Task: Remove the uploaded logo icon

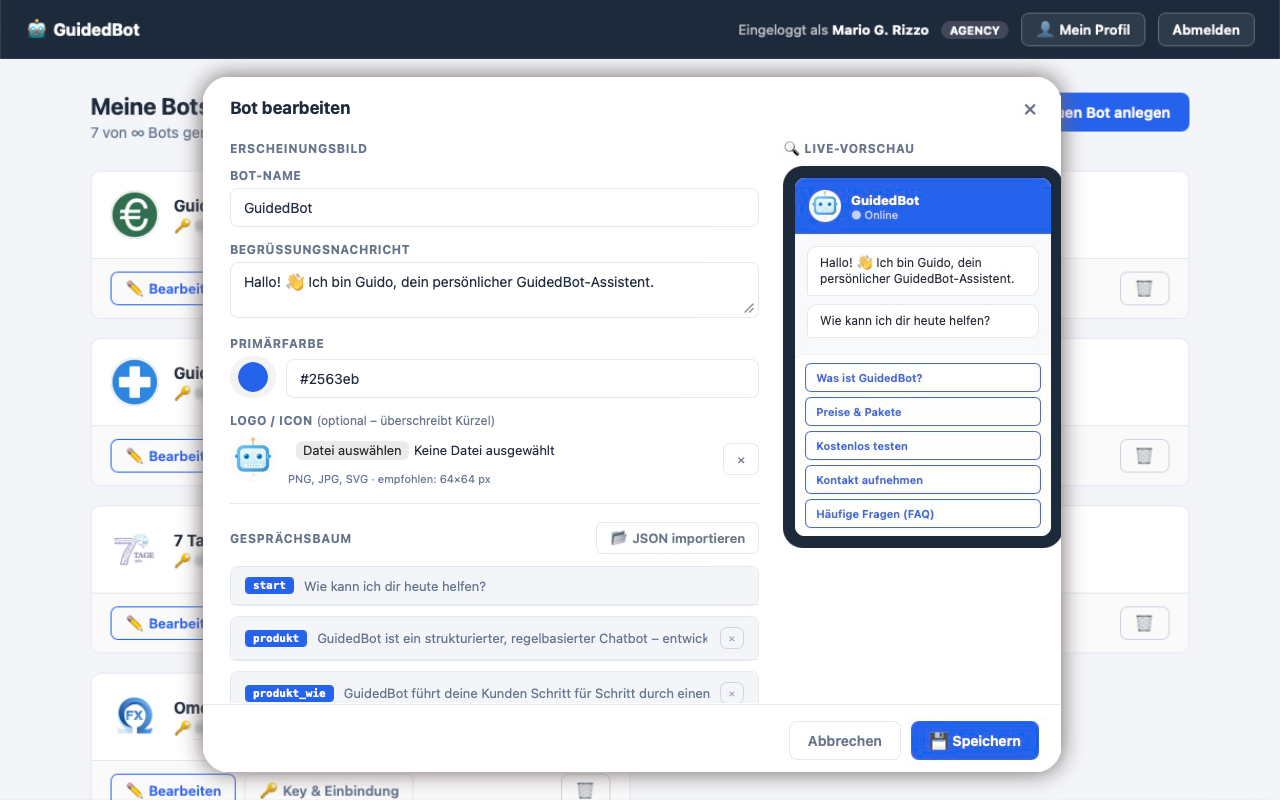Action: click(741, 460)
